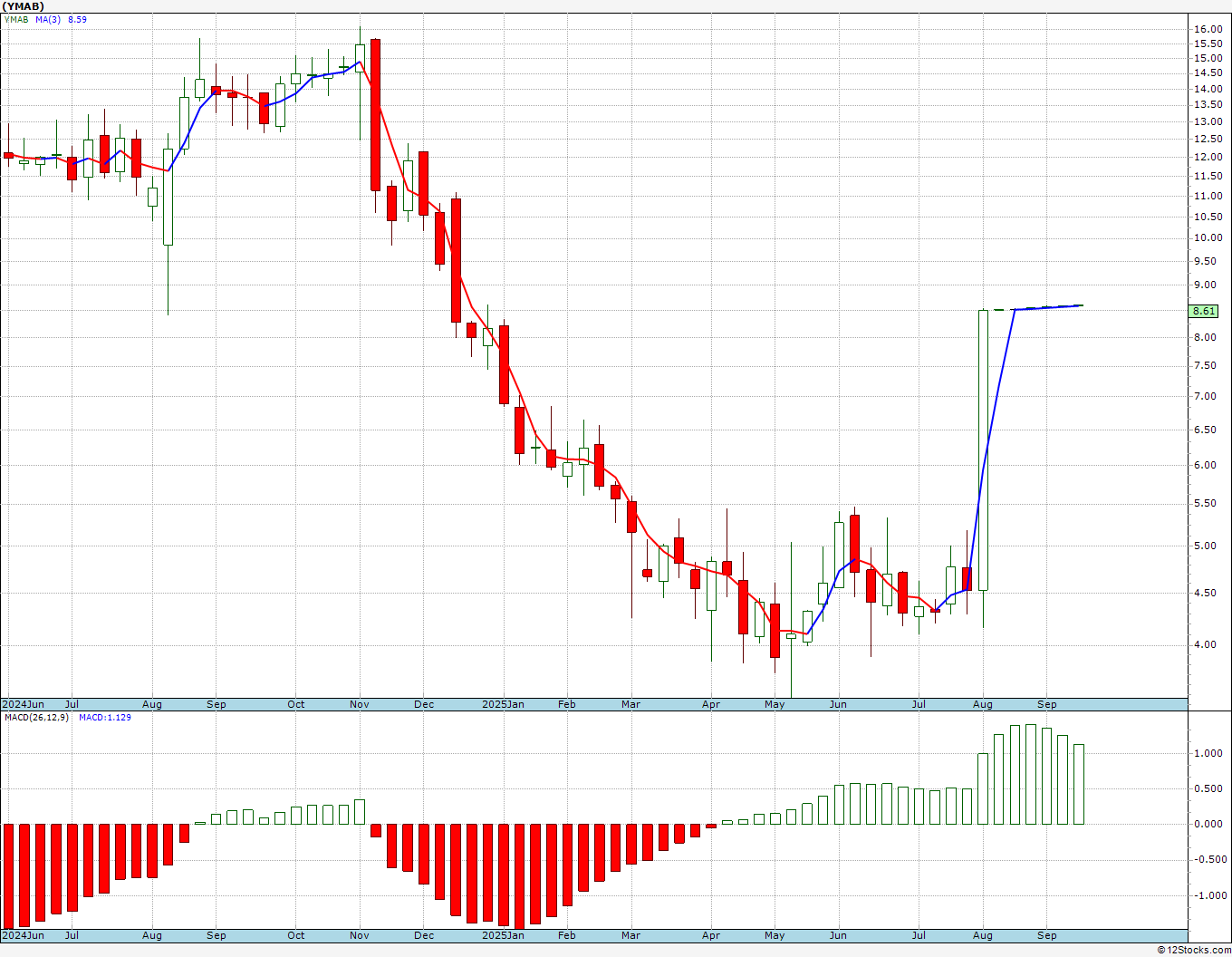Select Apr on the price chart time axis

click(x=711, y=704)
